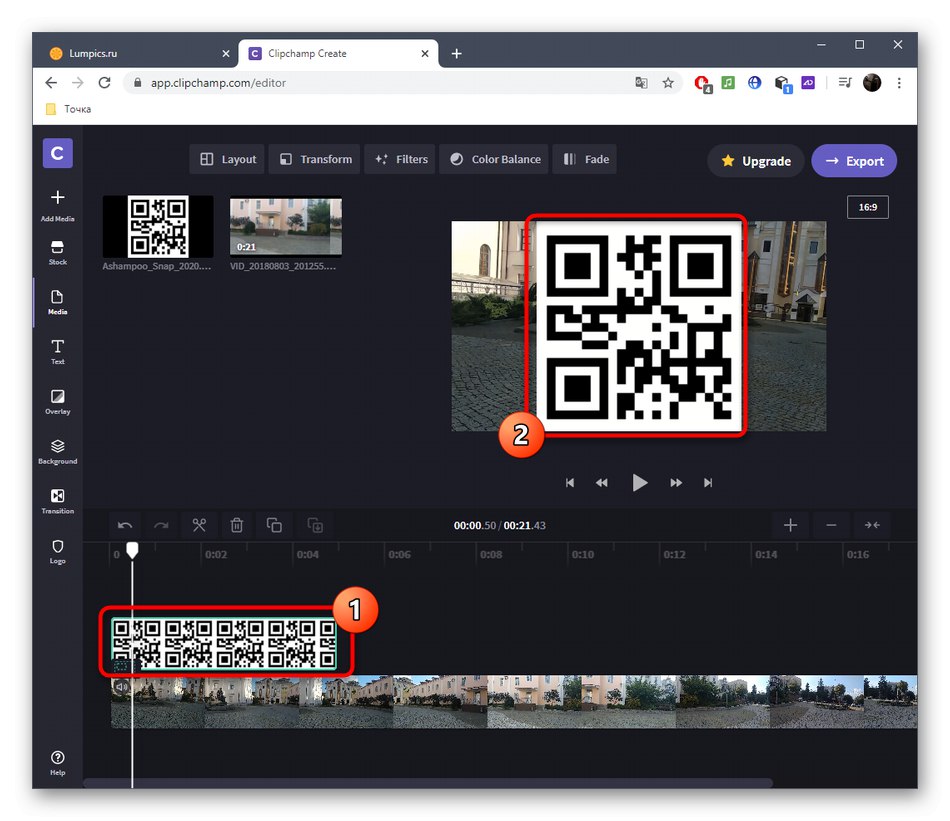The height and width of the screenshot is (821, 950).
Task: Open a new browser tab
Action: 457,53
